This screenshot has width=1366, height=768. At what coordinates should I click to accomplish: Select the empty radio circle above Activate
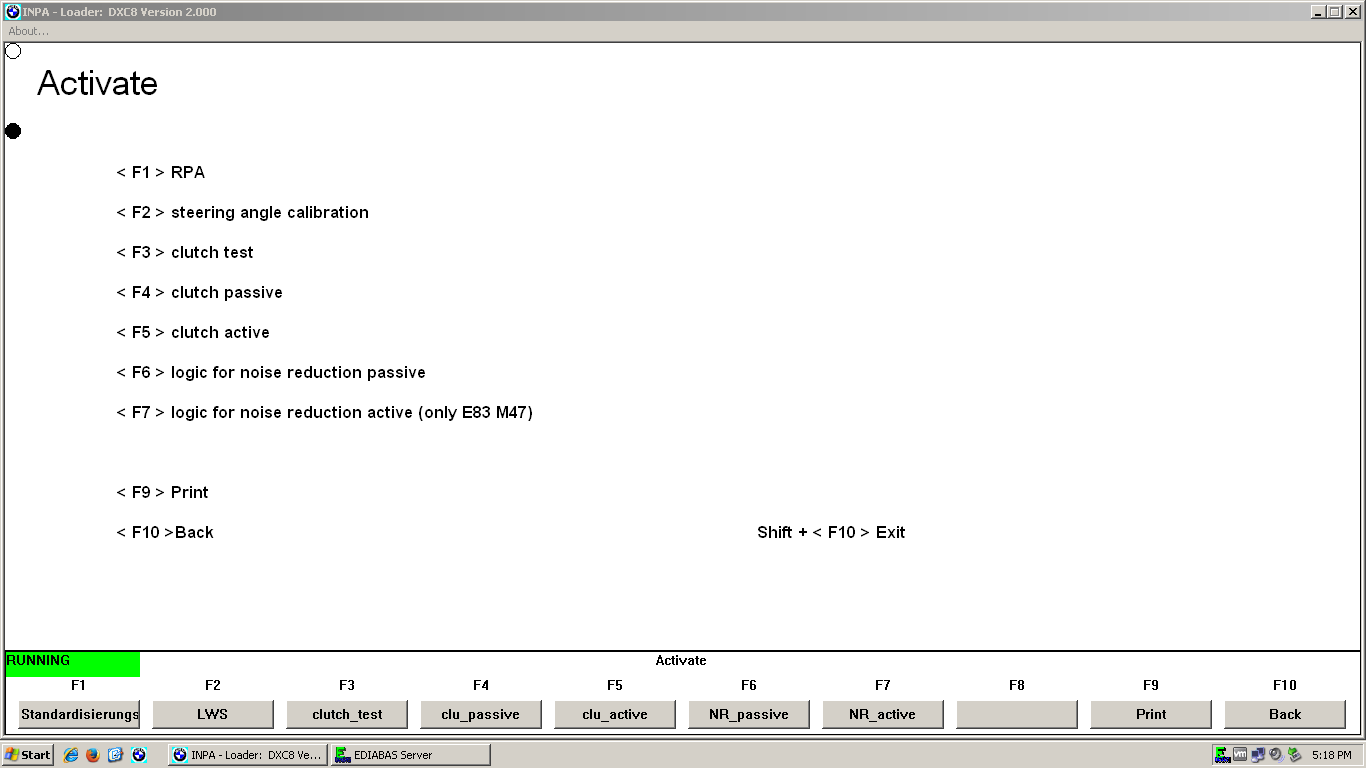13,51
